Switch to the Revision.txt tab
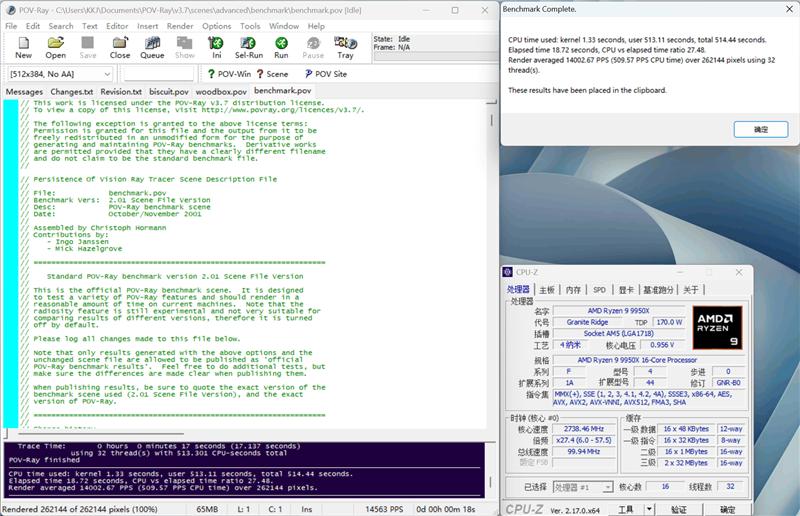800x516 pixels. pyautogui.click(x=121, y=92)
